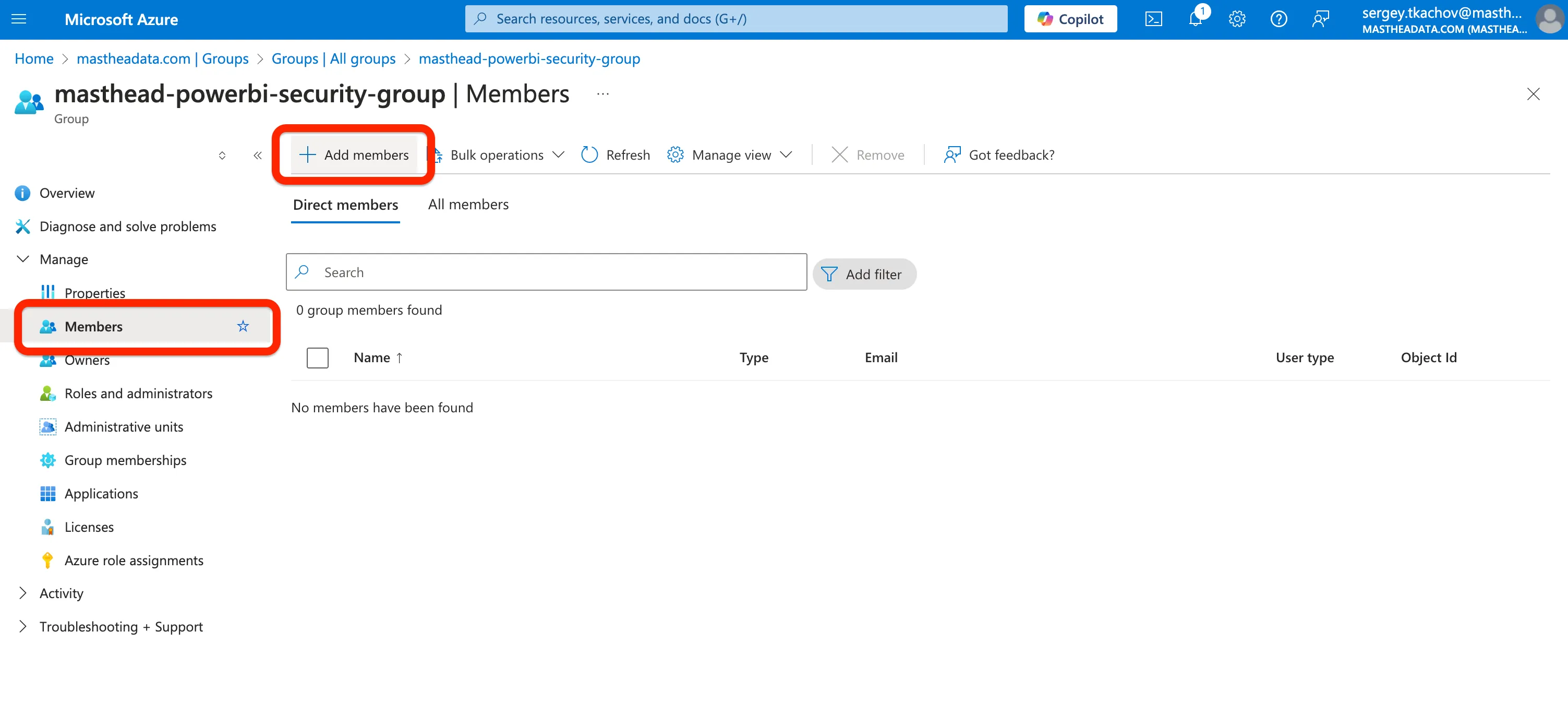Open the Bulk operations dropdown
The height and width of the screenshot is (715, 1568).
(x=499, y=156)
